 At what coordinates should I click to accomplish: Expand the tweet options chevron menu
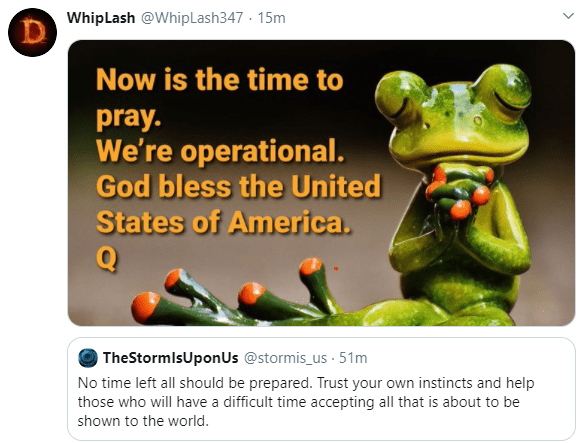coord(568,16)
